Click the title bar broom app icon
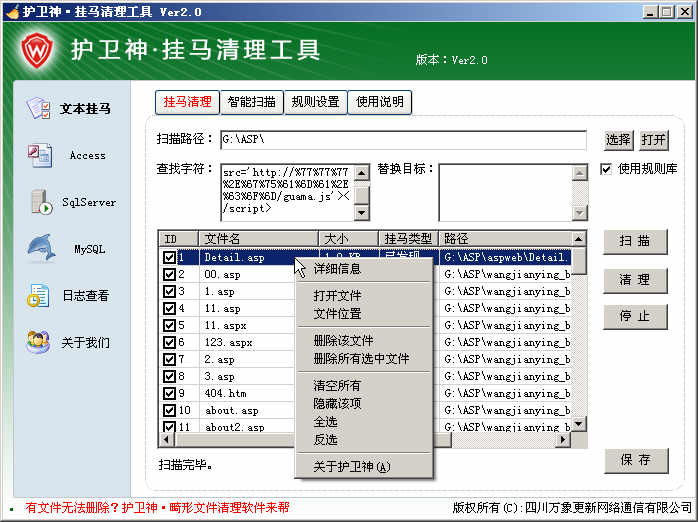 click(x=13, y=12)
